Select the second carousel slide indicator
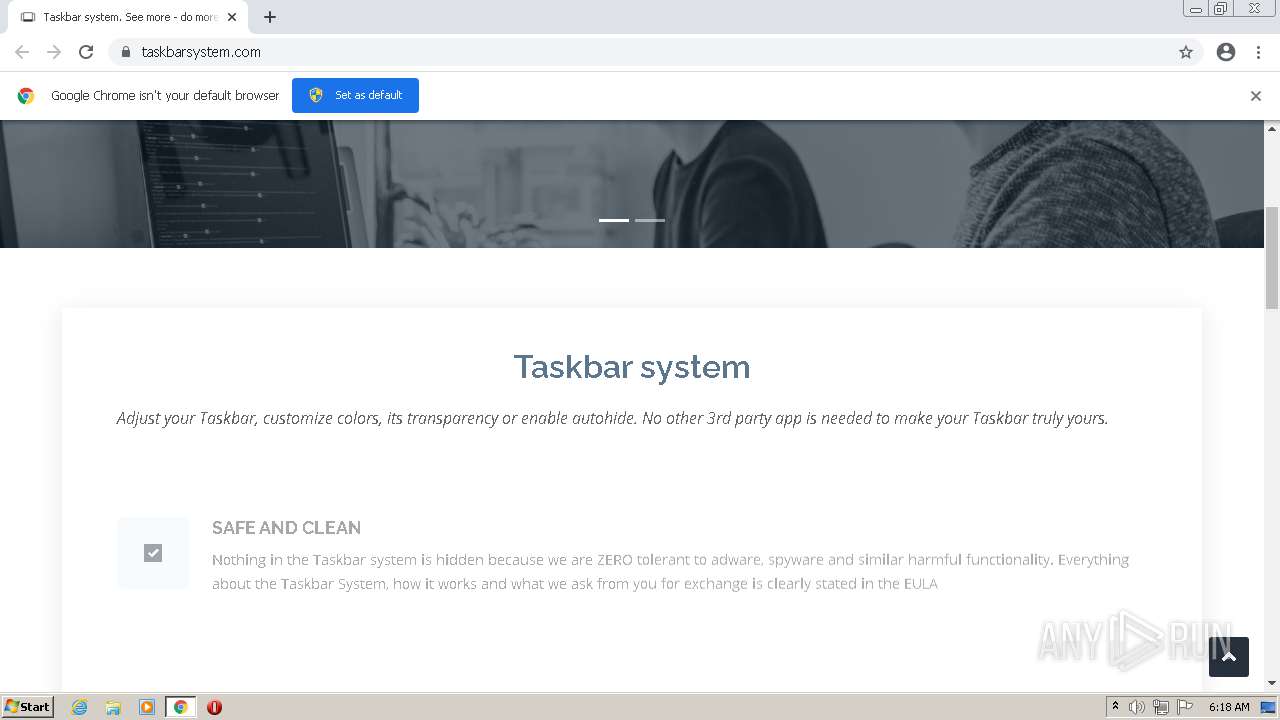This screenshot has width=1280, height=720. pyautogui.click(x=650, y=220)
